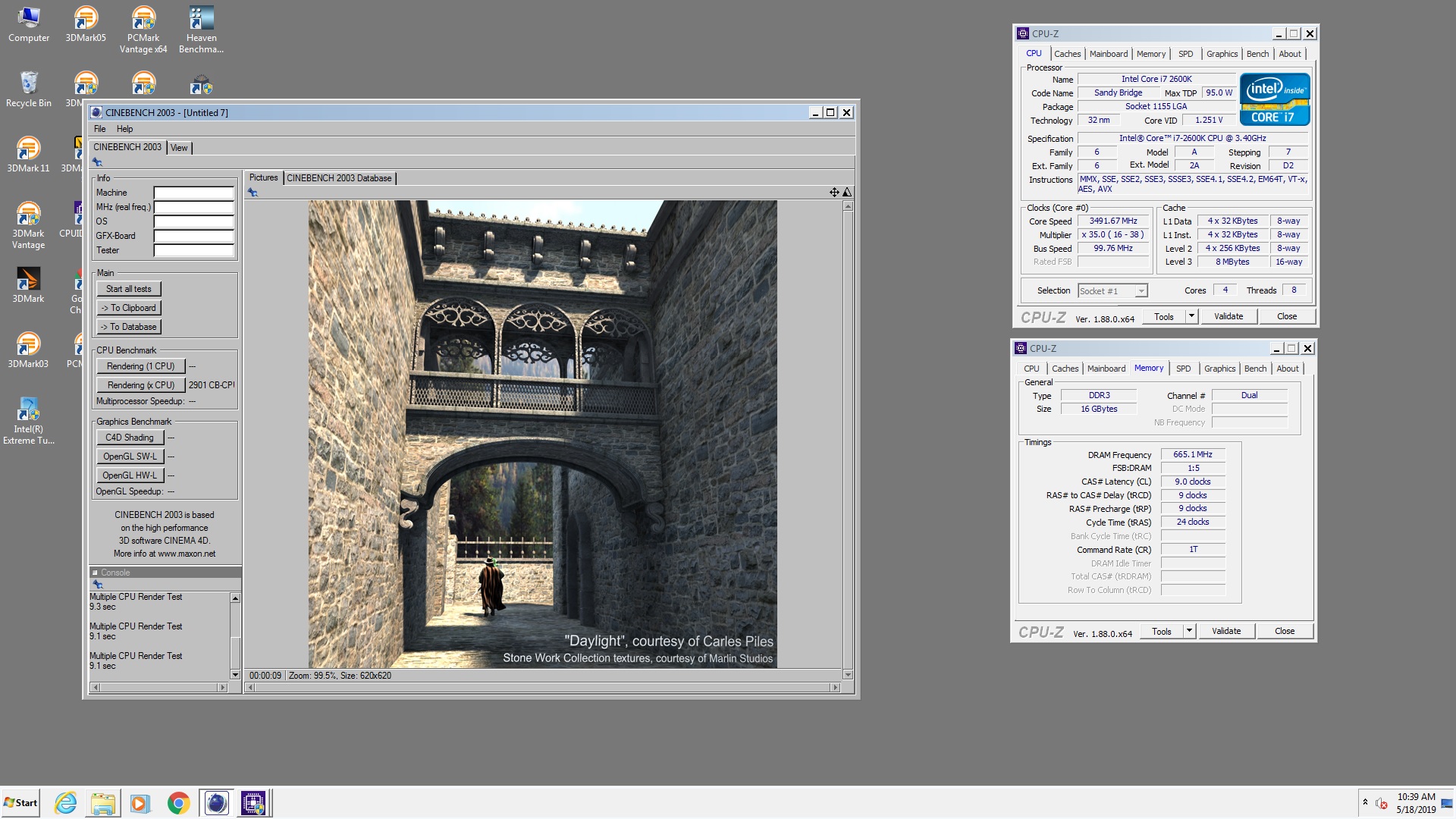1456x819 pixels.
Task: Click the To Database button
Action: (x=129, y=327)
